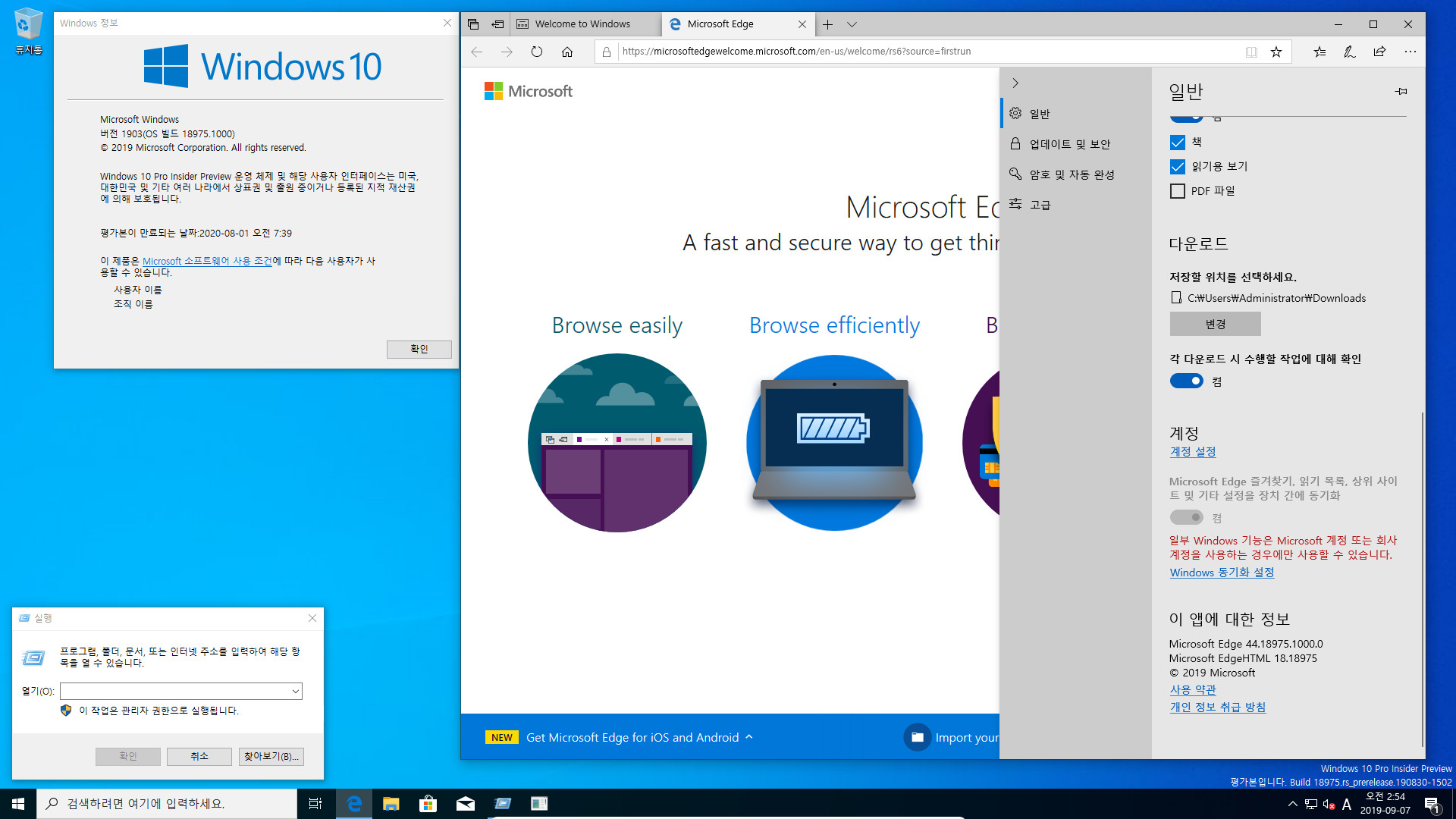The width and height of the screenshot is (1456, 819).
Task: Toggle 읽기용 보기 checkbox in settings
Action: coord(1178,166)
